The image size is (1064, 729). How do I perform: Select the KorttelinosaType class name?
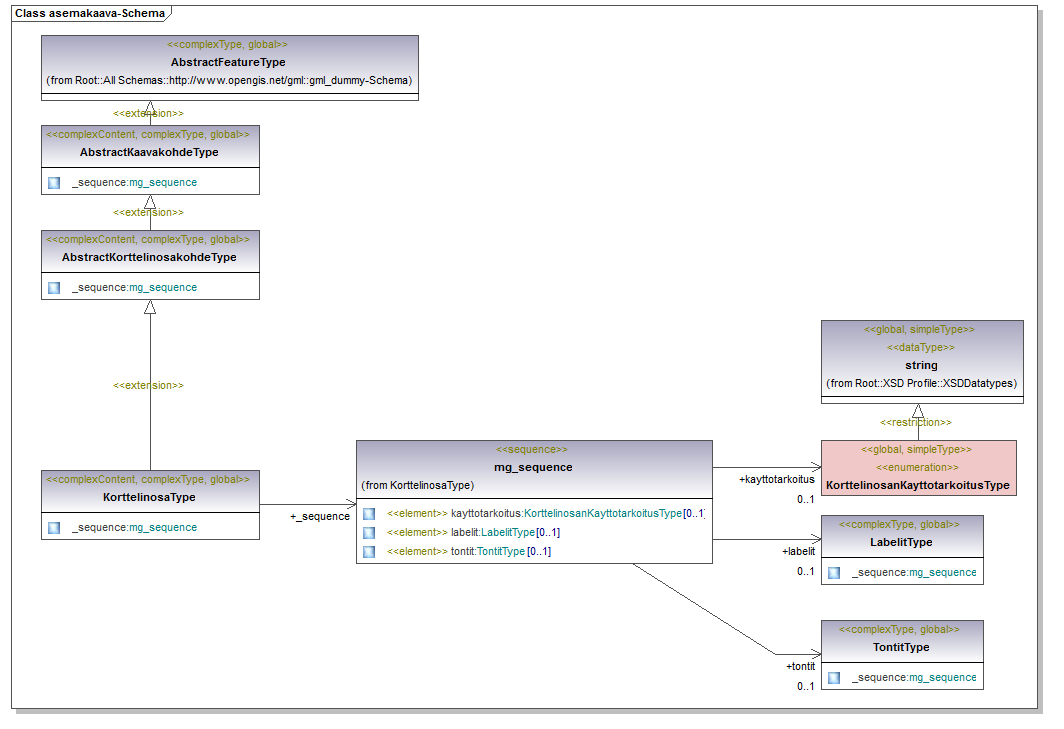(150, 497)
